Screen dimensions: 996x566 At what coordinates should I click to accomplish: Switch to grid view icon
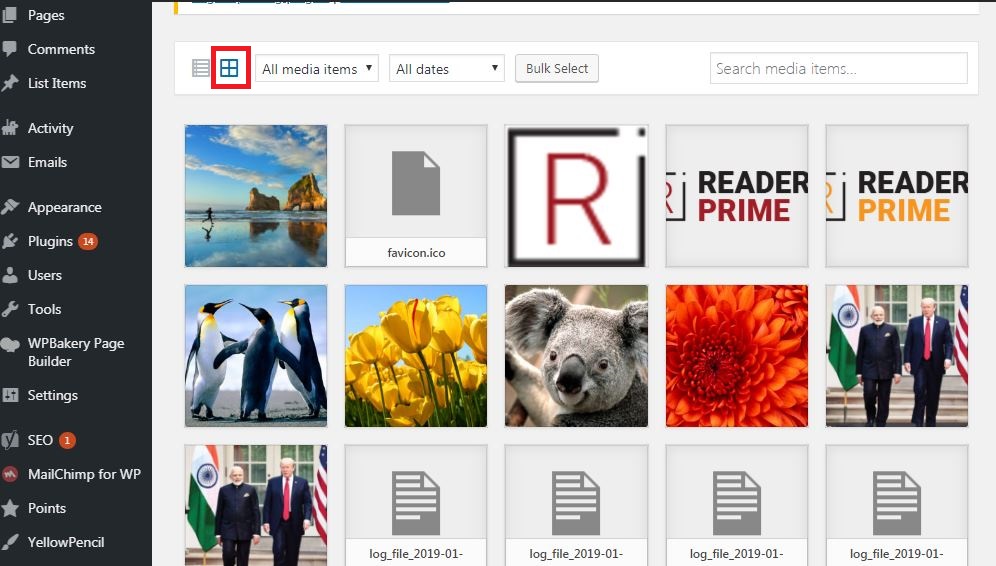tap(229, 68)
